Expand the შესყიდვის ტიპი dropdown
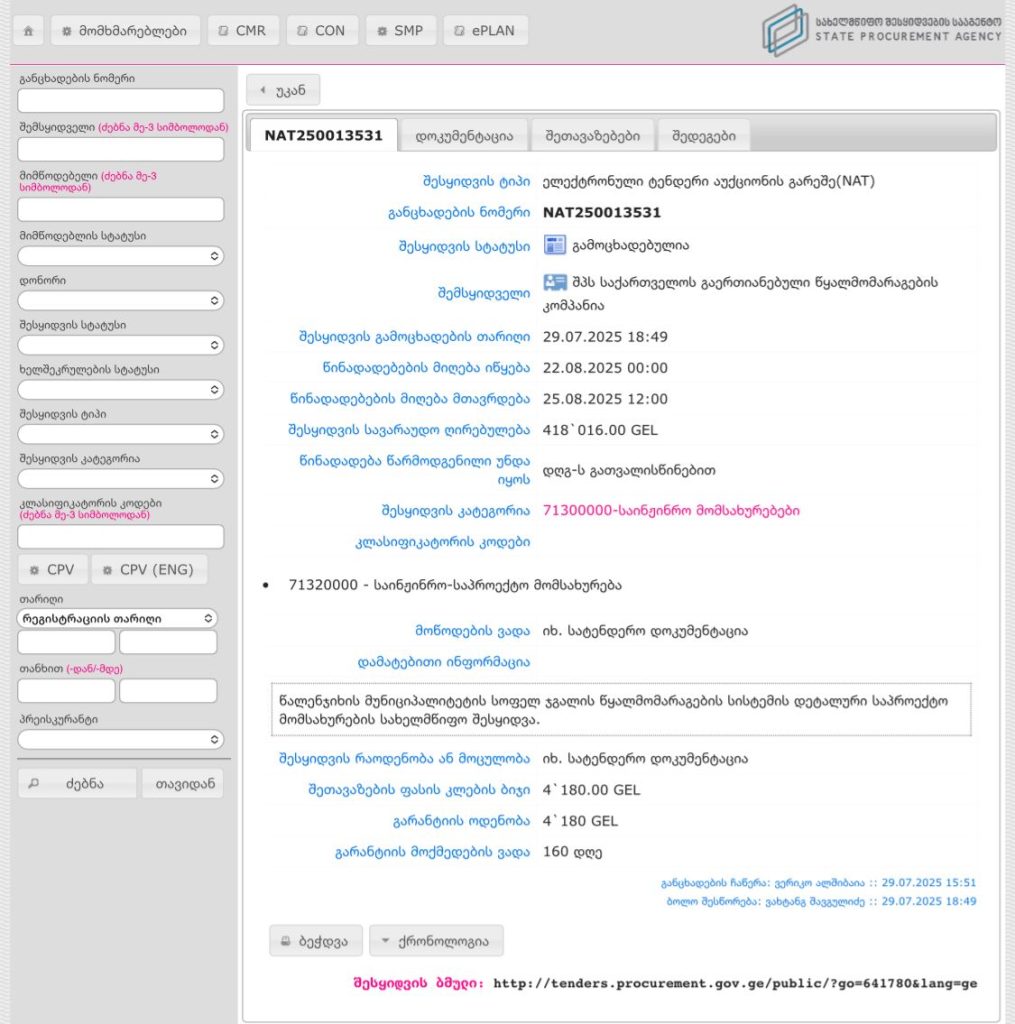 120,434
